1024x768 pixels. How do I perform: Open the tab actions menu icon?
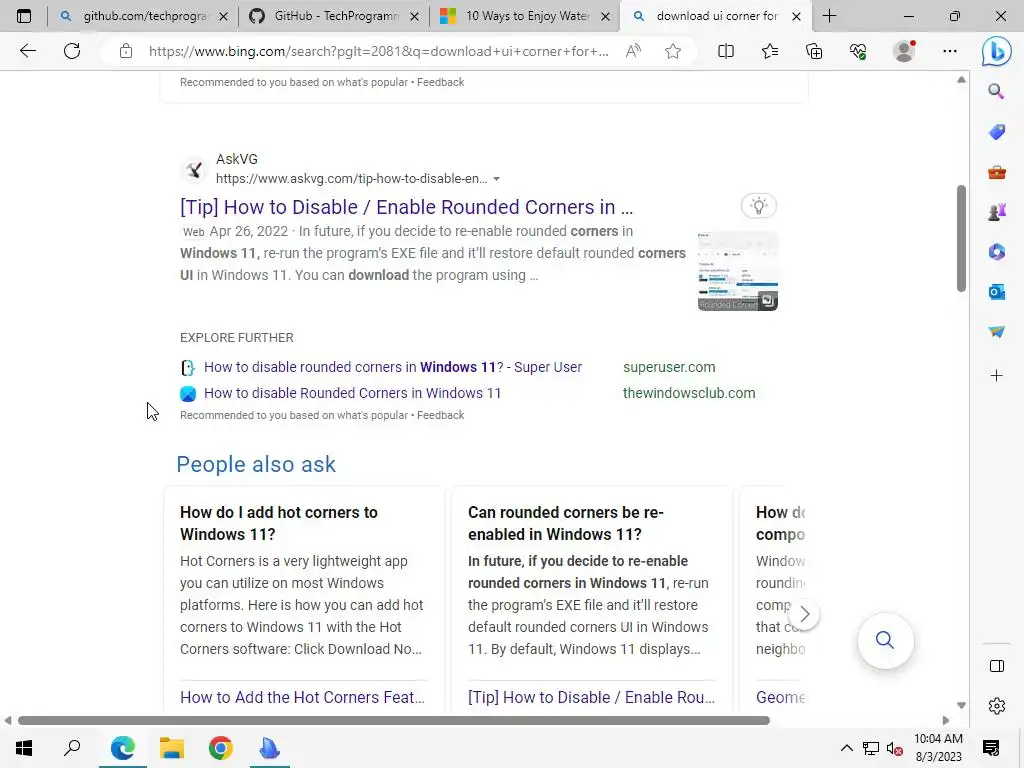[x=24, y=16]
